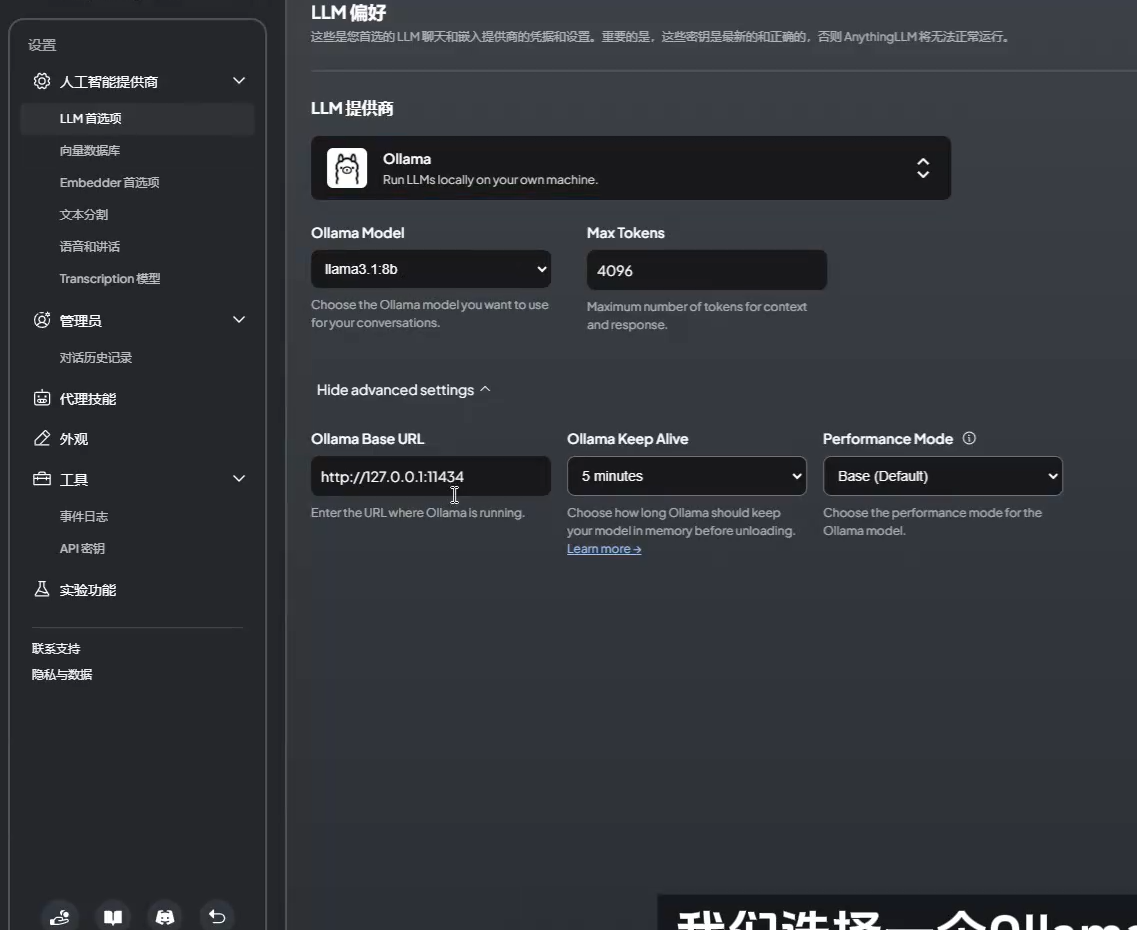Click the toolbox icon beside 工具
1137x930 pixels.
(42, 478)
